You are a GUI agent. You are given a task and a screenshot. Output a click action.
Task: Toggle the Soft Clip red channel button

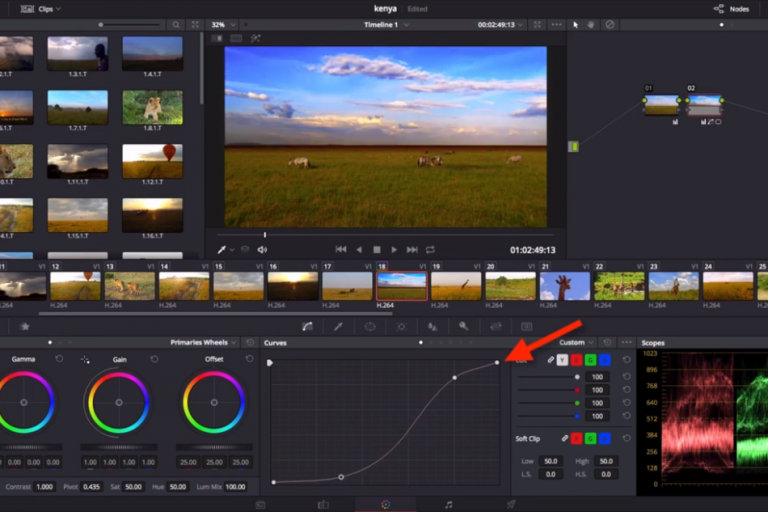576,439
